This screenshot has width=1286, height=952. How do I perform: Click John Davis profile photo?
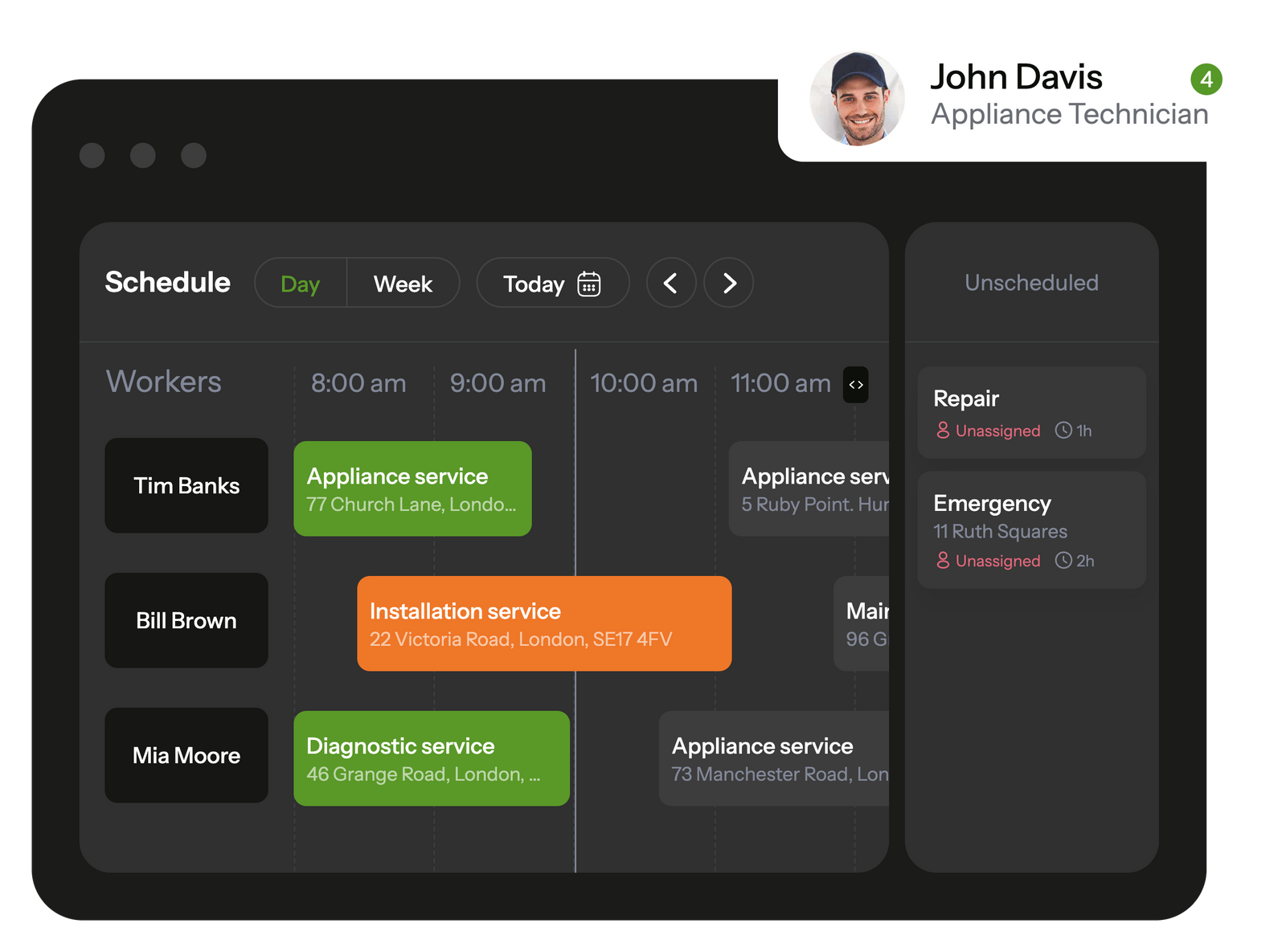857,99
